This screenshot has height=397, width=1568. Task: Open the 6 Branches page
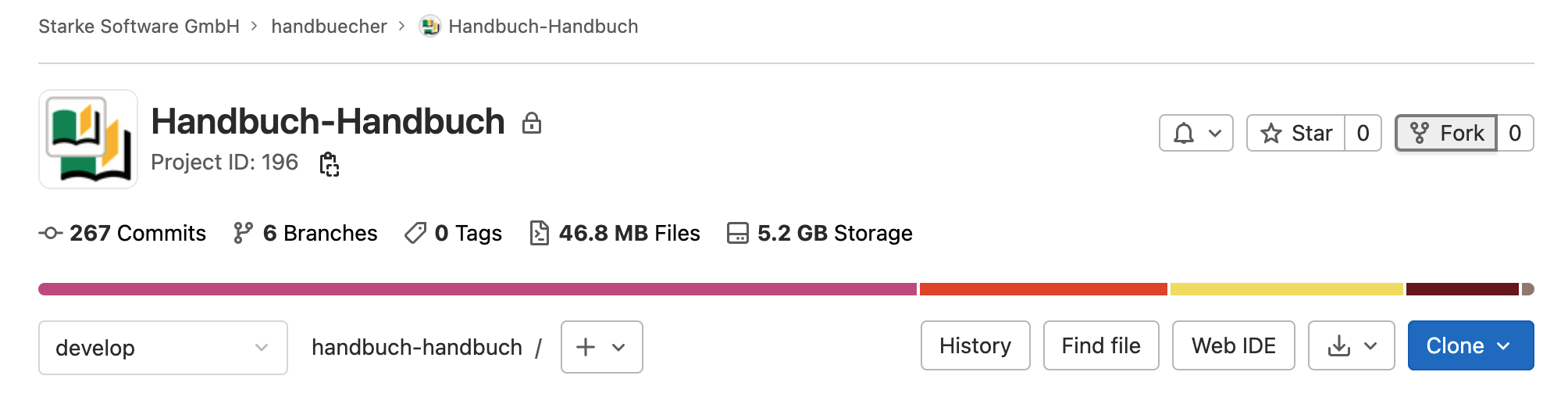[x=305, y=234]
